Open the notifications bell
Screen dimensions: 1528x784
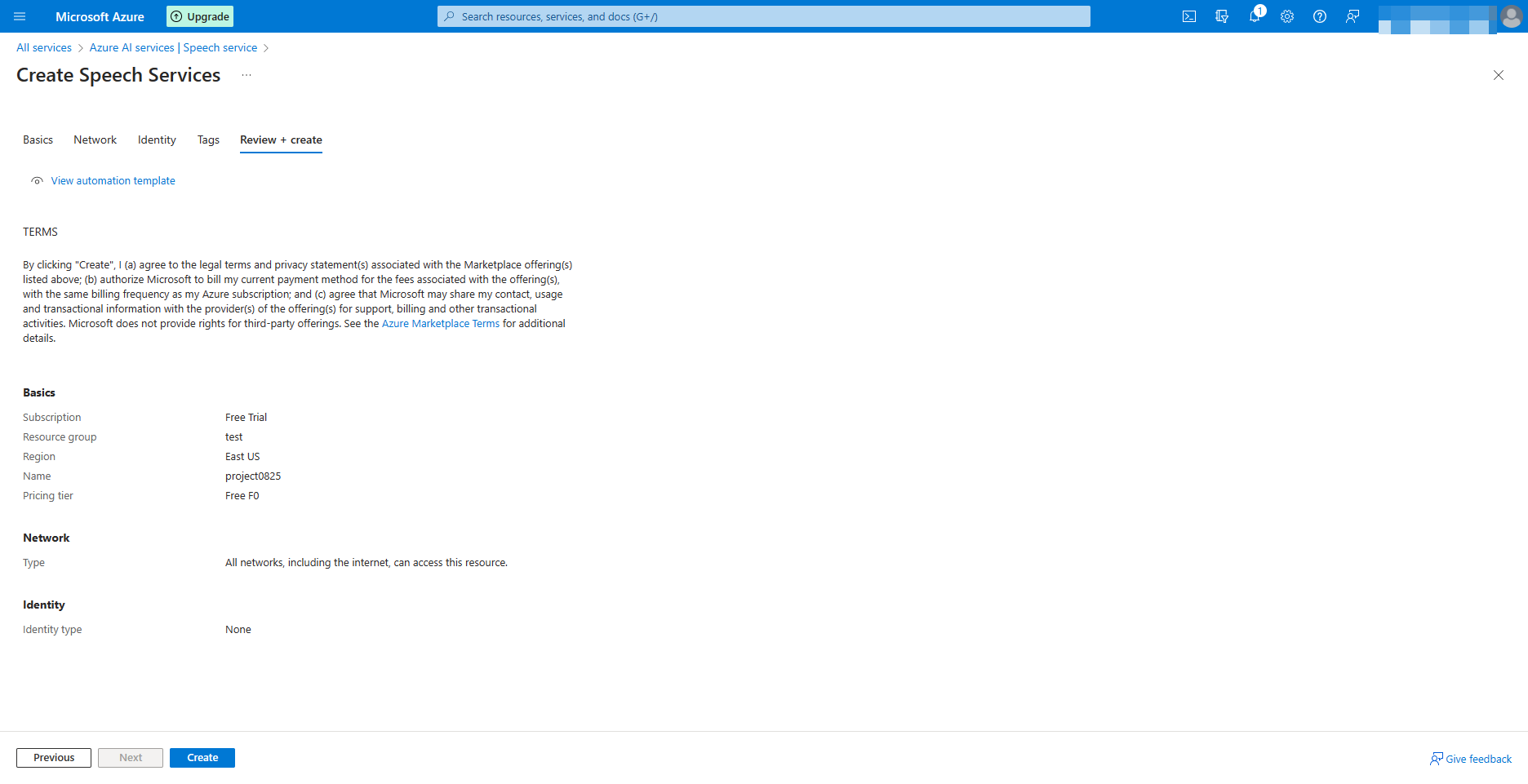pos(1255,16)
